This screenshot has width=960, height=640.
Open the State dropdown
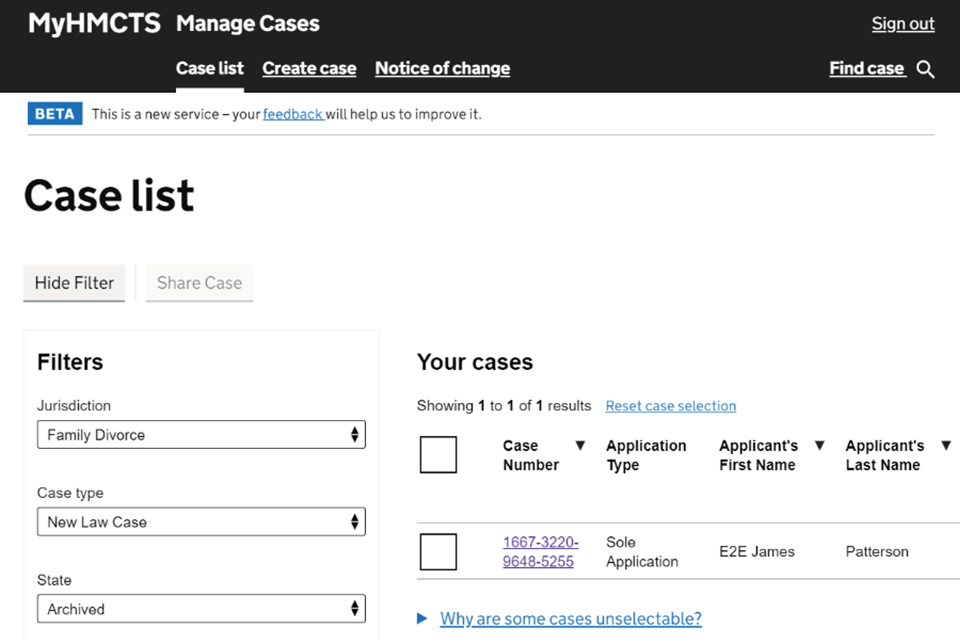point(201,609)
